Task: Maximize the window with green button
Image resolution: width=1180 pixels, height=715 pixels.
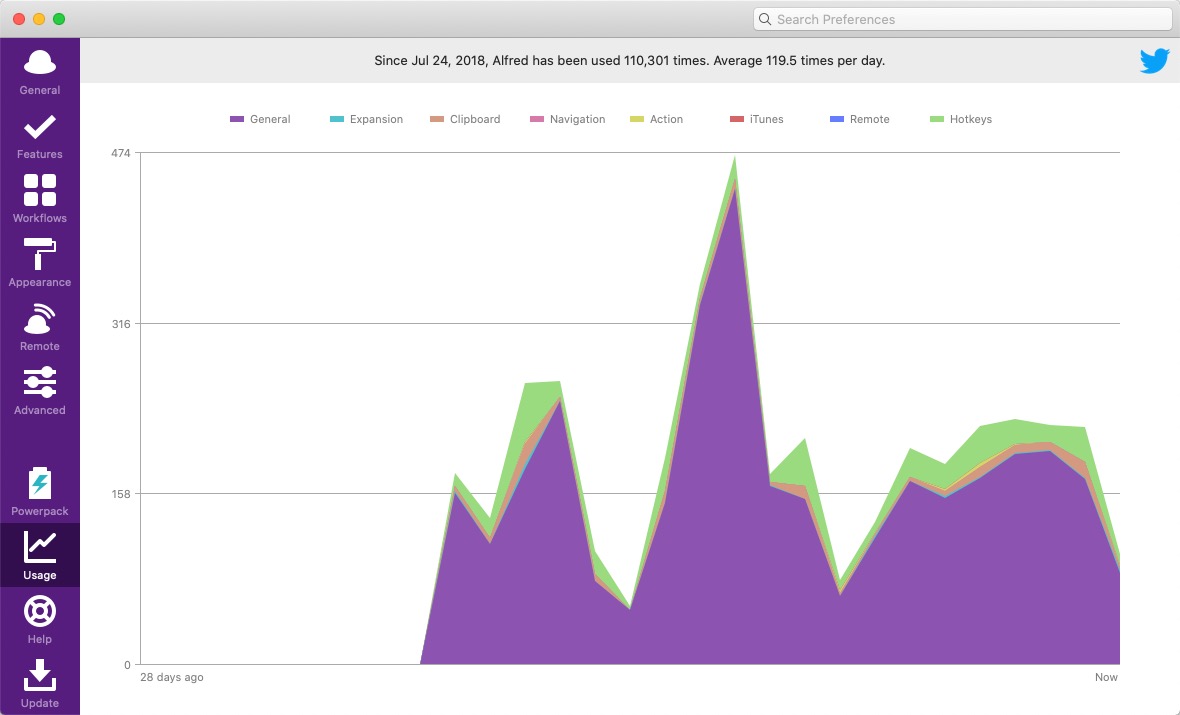Action: tap(59, 19)
